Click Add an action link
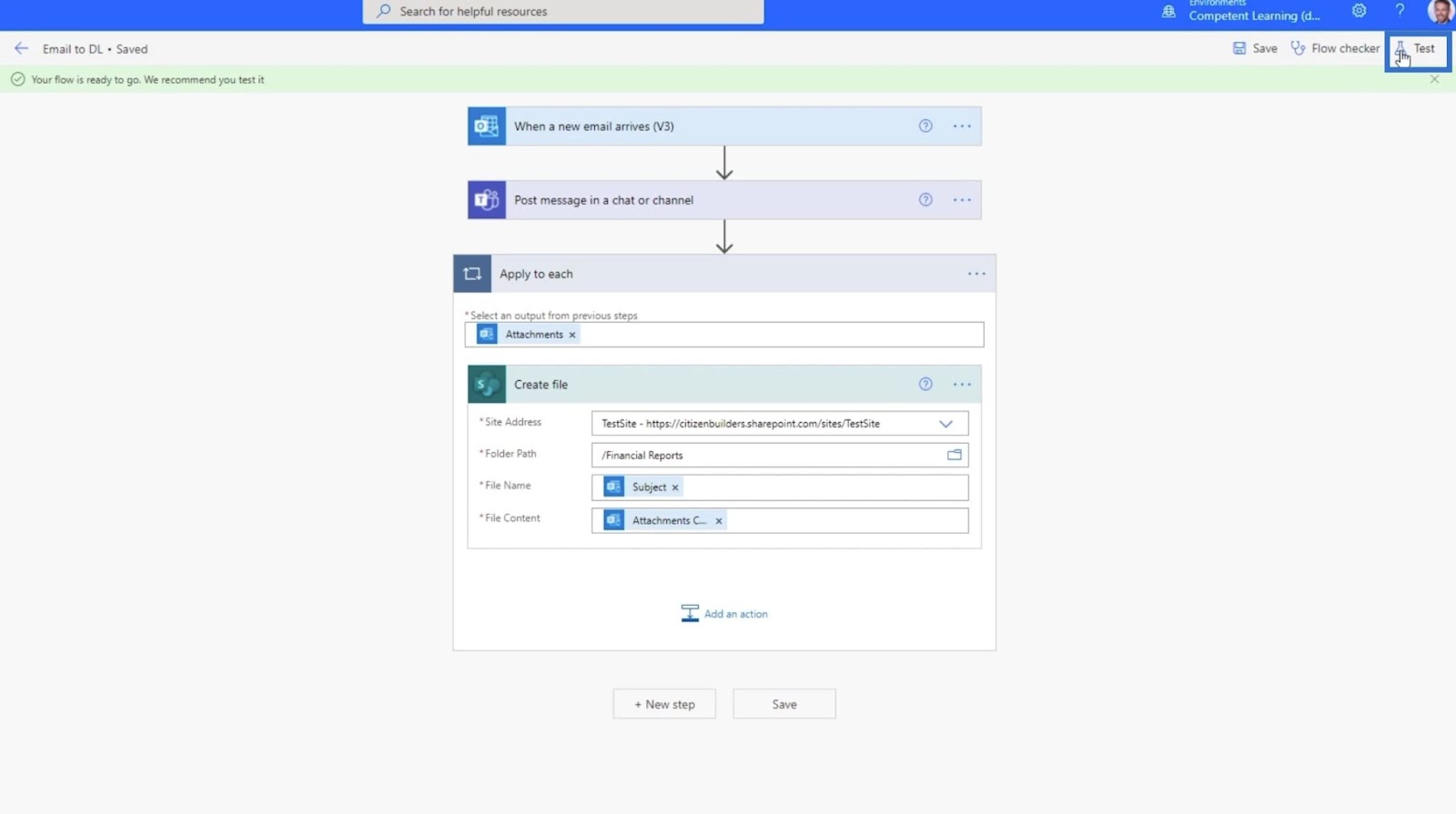The image size is (1456, 814). tap(735, 614)
